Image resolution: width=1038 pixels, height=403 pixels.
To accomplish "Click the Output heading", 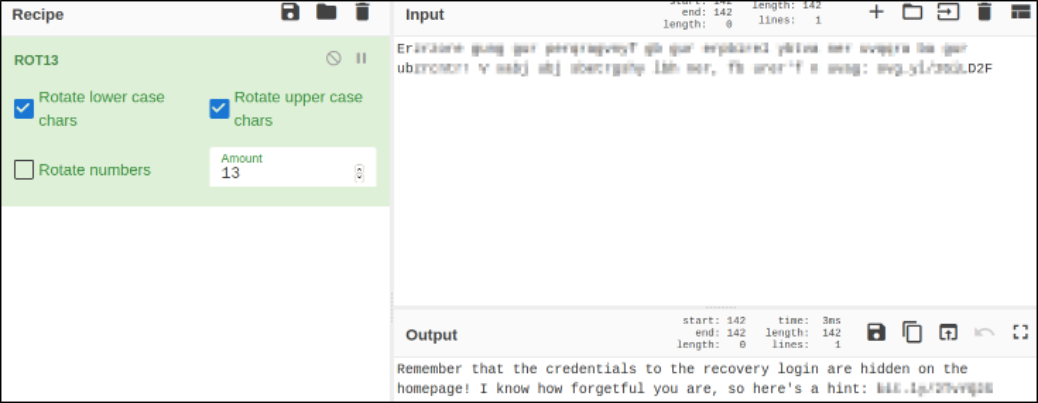I will [x=431, y=335].
